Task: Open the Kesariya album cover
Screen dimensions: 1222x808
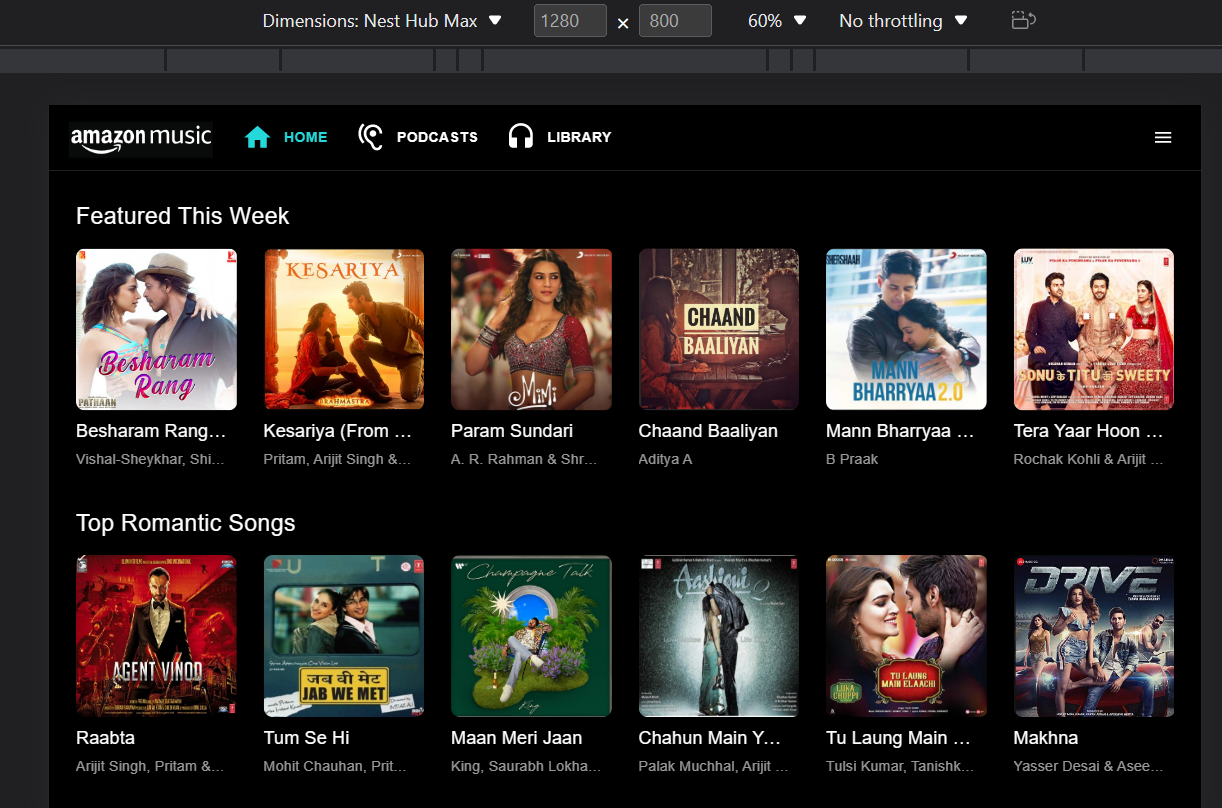Action: [344, 329]
